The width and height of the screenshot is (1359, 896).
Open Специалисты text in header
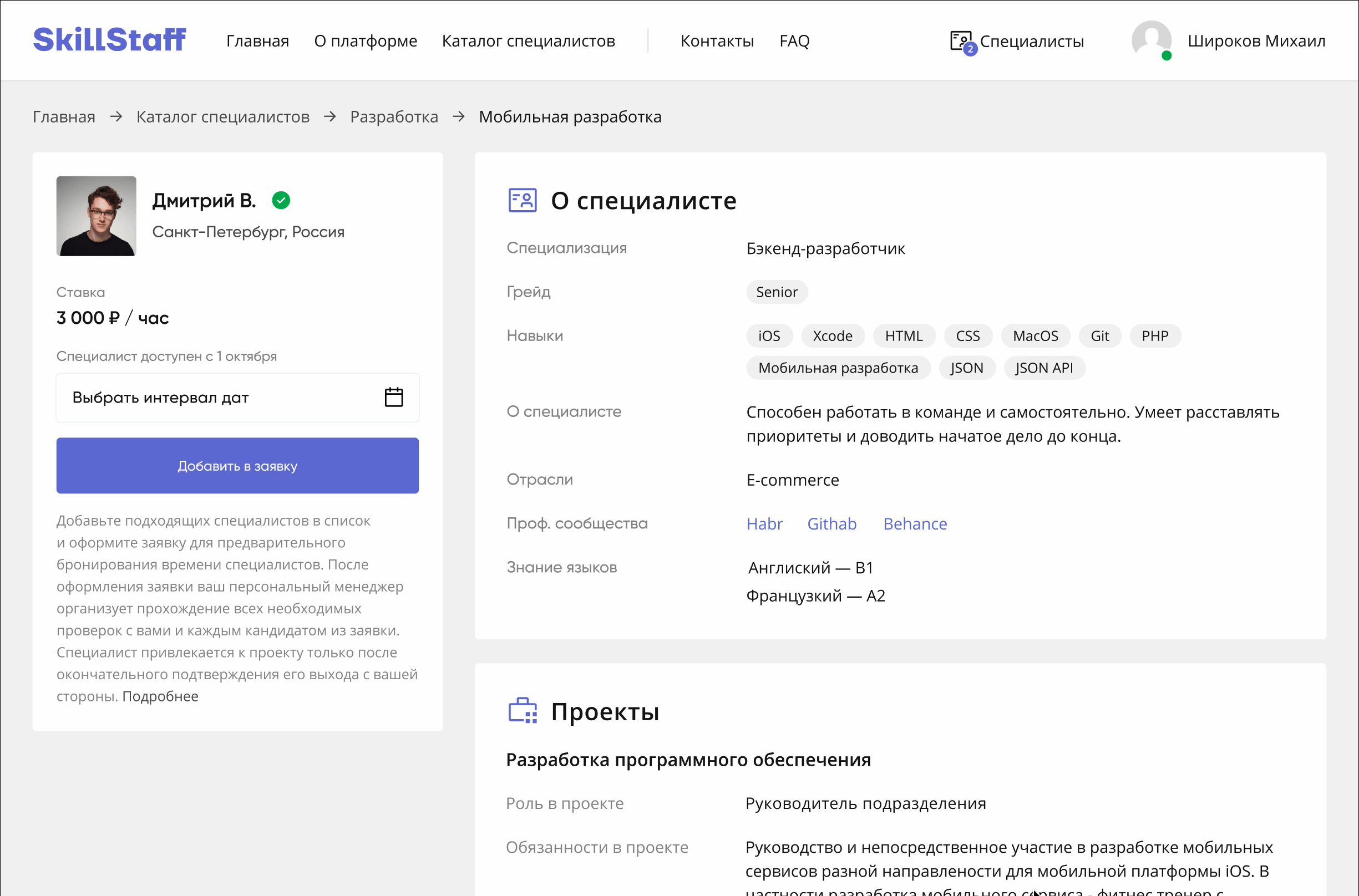click(x=1032, y=42)
